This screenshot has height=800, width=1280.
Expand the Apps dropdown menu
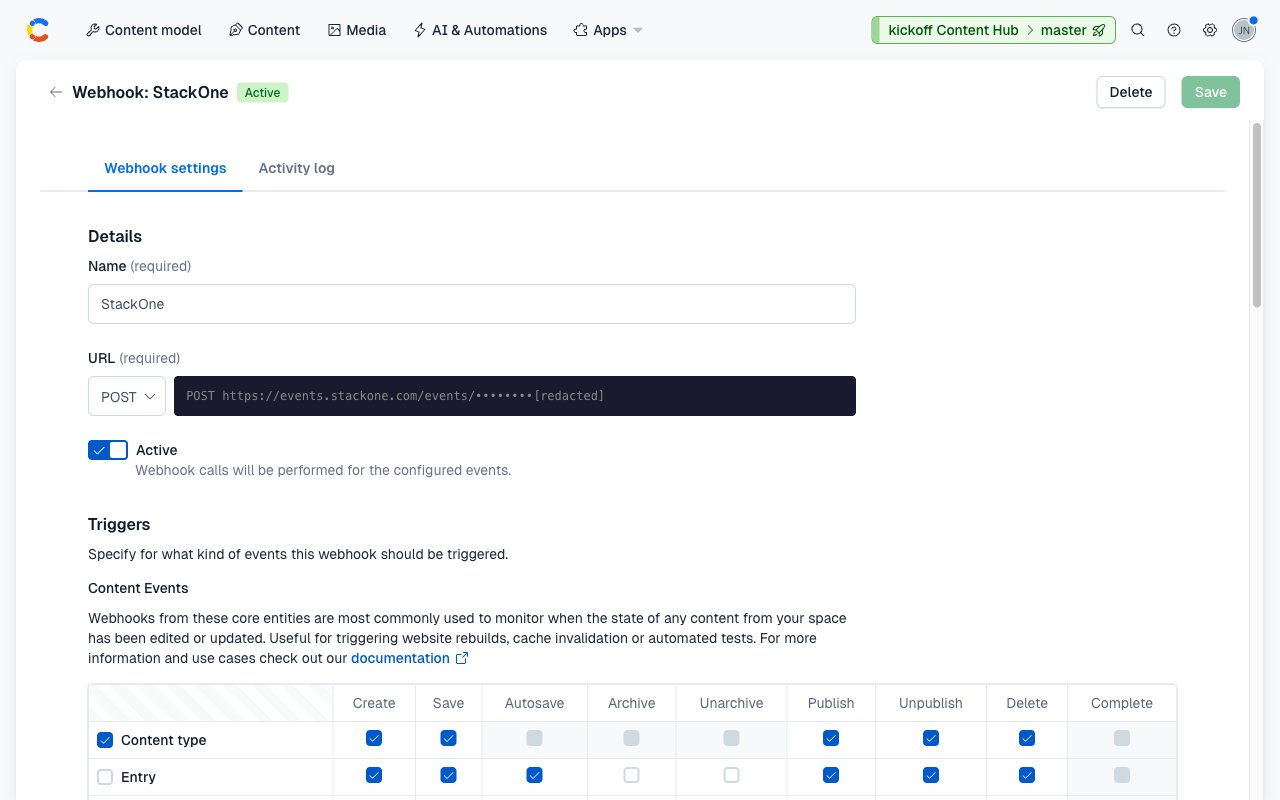[608, 30]
